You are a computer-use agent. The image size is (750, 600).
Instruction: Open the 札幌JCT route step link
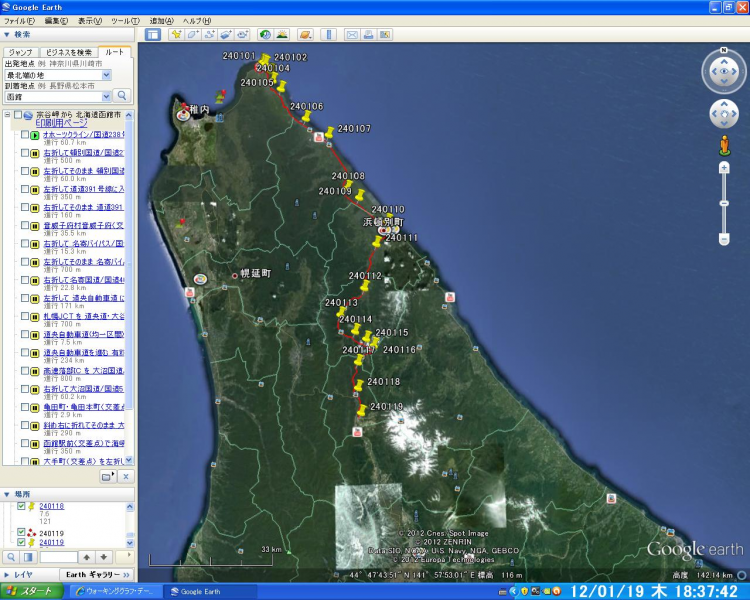84,316
